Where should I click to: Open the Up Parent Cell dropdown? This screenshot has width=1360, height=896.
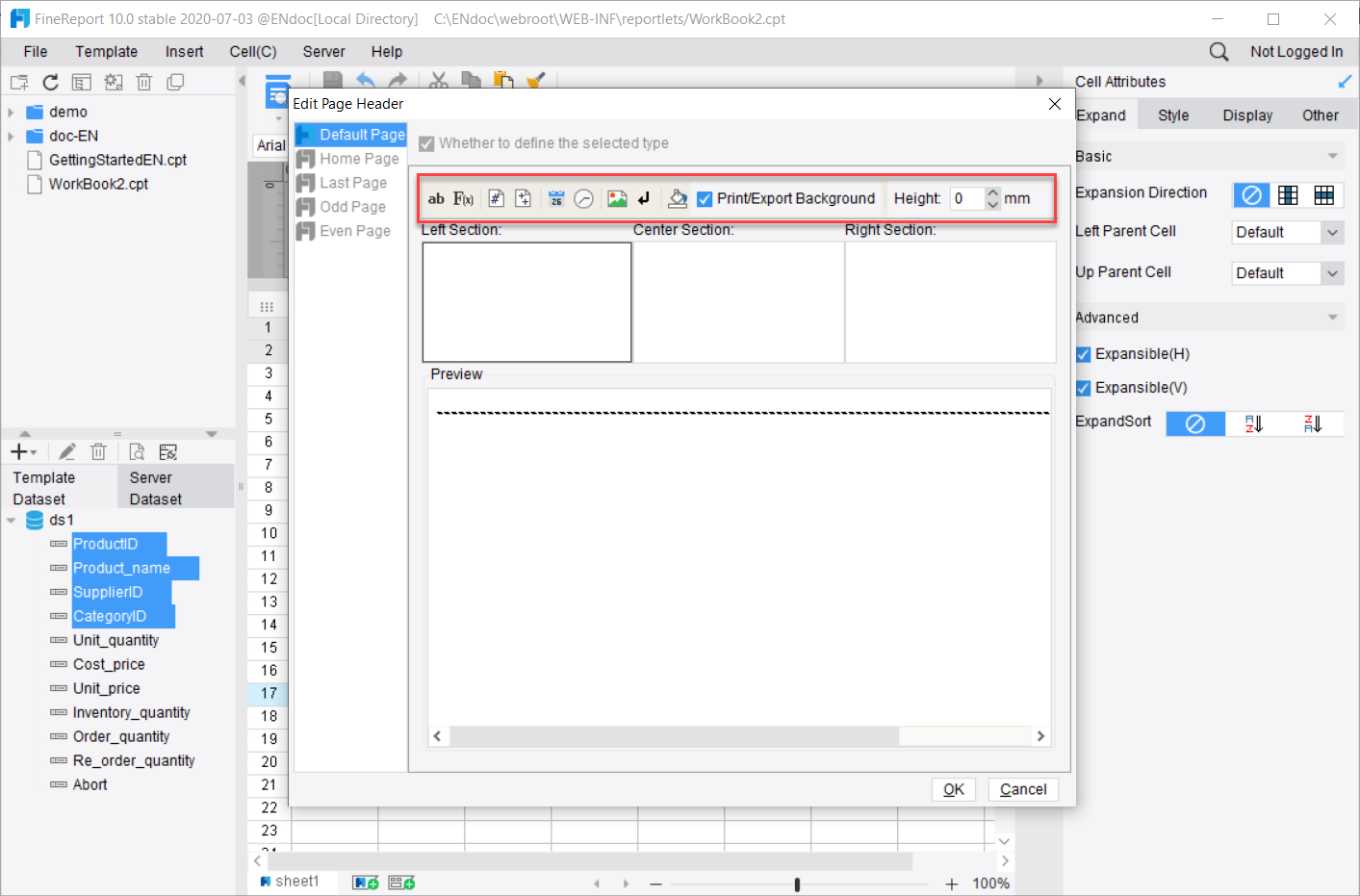(x=1333, y=272)
